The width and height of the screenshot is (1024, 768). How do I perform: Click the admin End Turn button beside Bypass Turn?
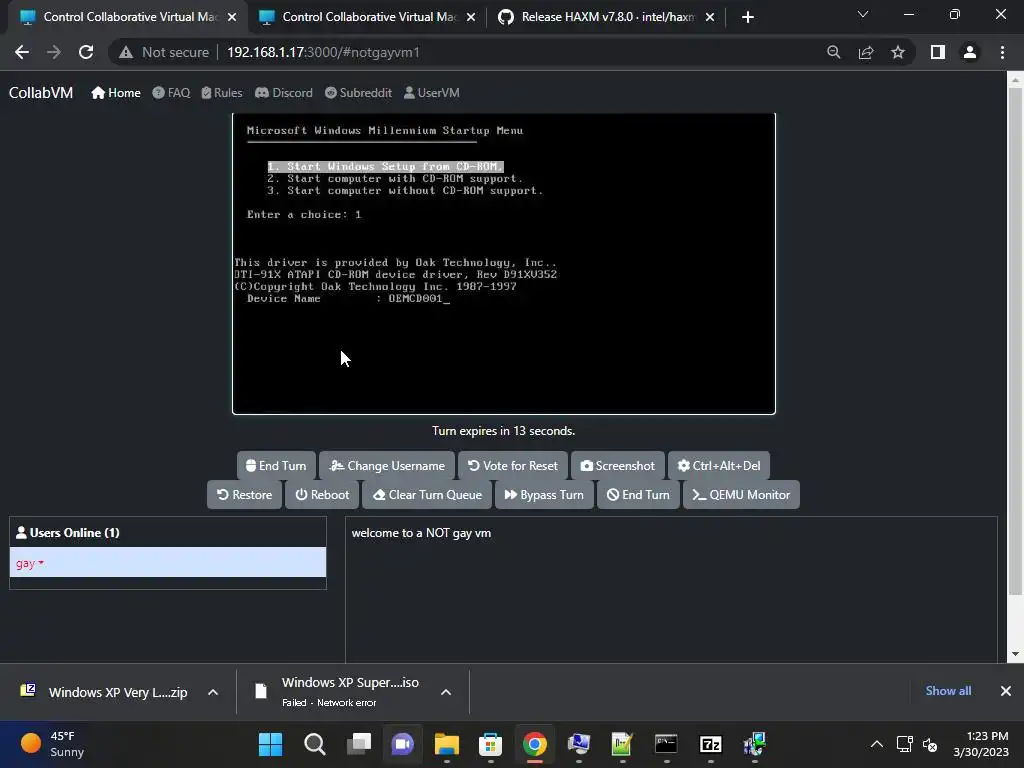coord(638,494)
